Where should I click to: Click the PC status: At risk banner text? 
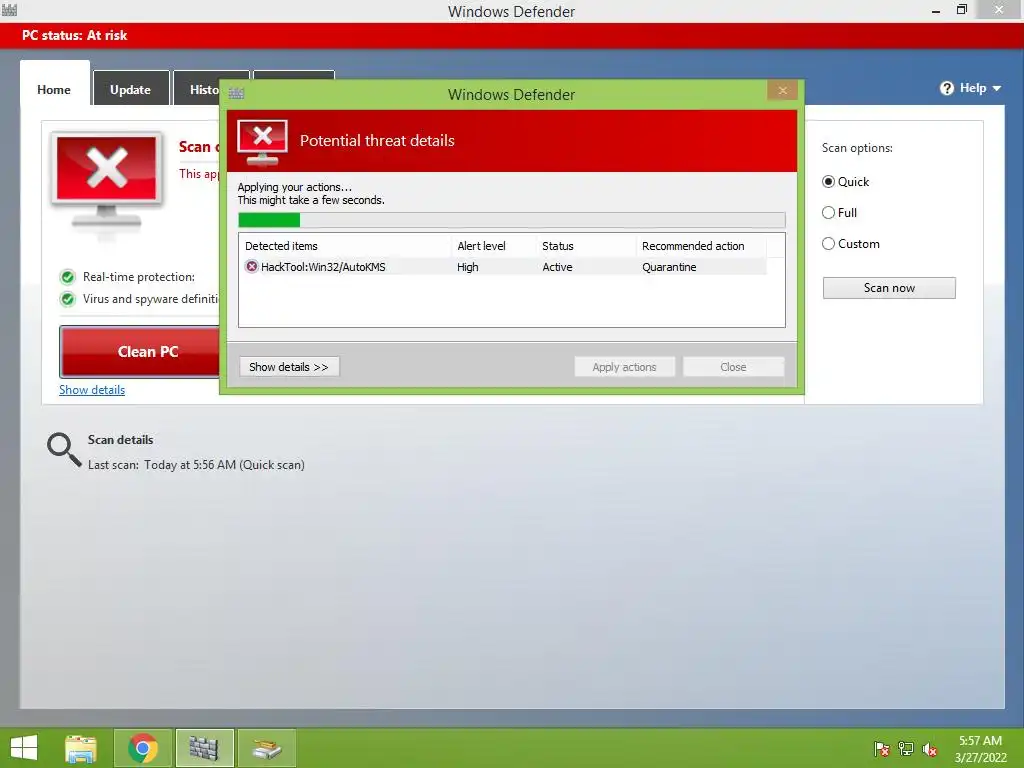[74, 35]
